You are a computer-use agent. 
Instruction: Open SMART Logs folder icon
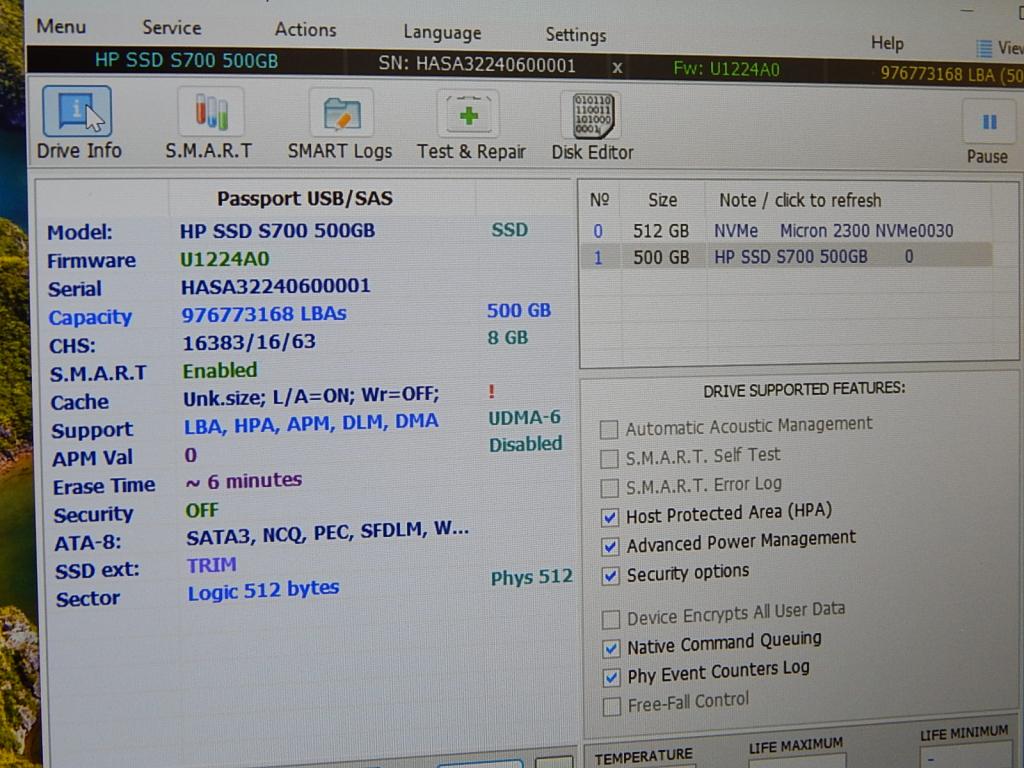coord(342,114)
